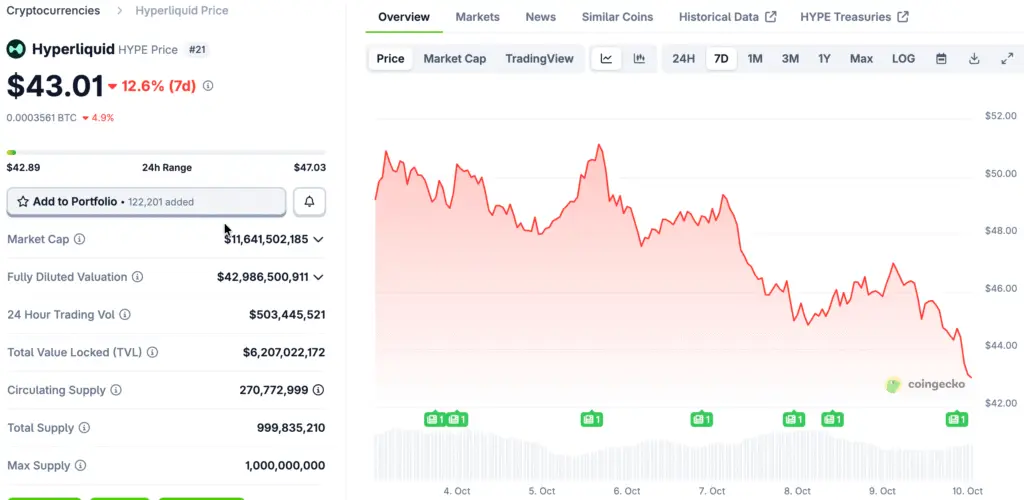Viewport: 1024px width, 500px height.
Task: Toggle the LOG scale option
Action: [903, 59]
